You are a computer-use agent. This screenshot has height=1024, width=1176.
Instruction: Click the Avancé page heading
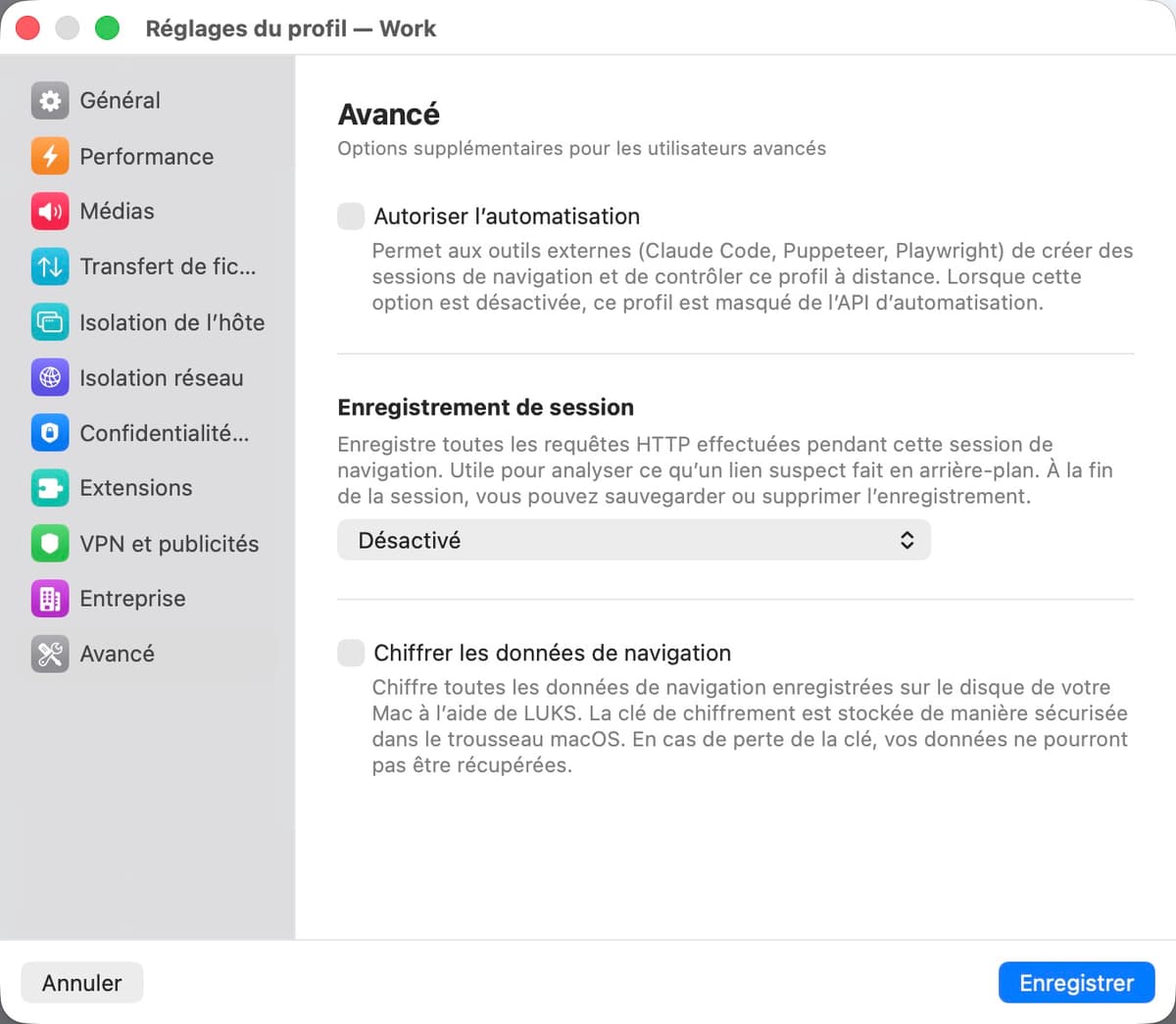[x=389, y=115]
